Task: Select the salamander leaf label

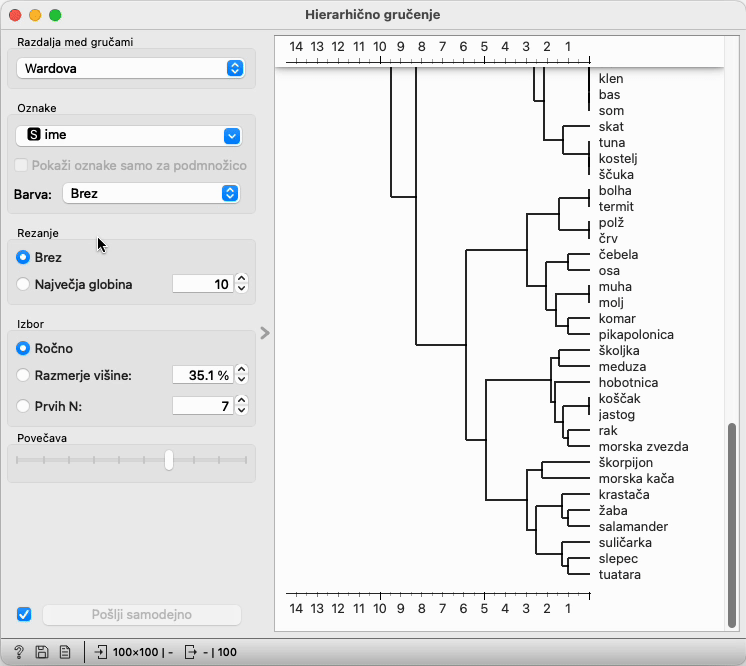Action: [x=633, y=527]
